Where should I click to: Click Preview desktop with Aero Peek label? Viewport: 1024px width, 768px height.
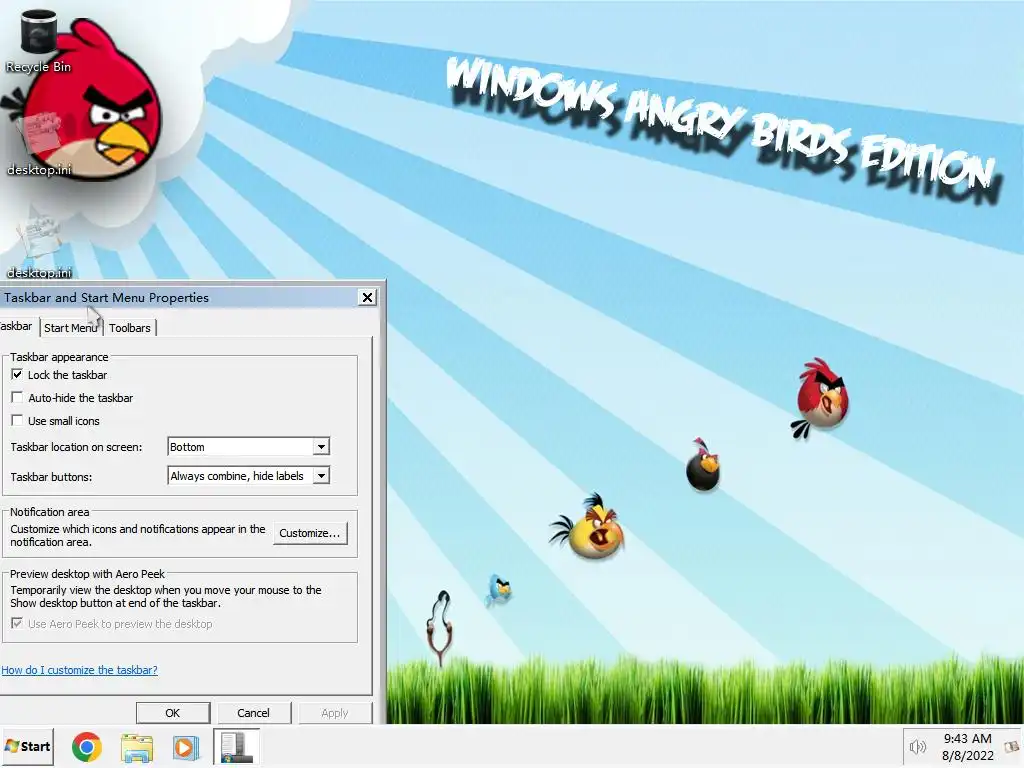click(88, 574)
